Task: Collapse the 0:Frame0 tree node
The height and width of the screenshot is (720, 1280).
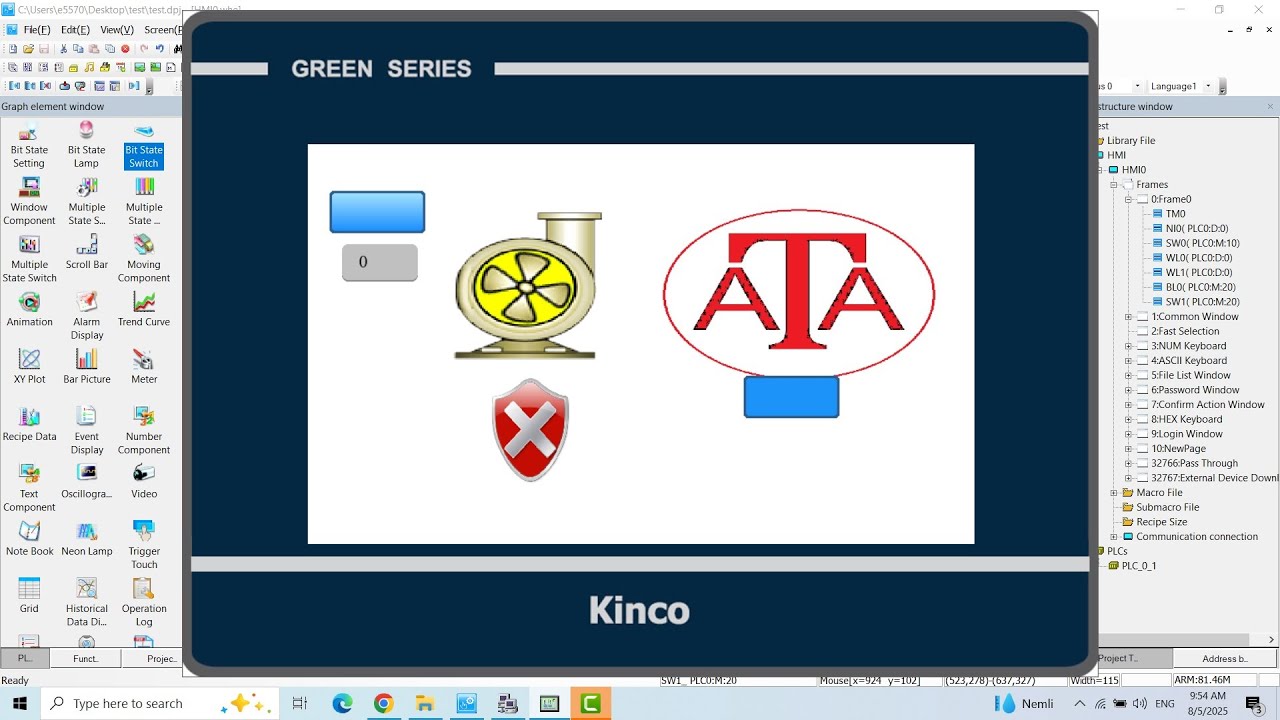Action: (x=1128, y=199)
